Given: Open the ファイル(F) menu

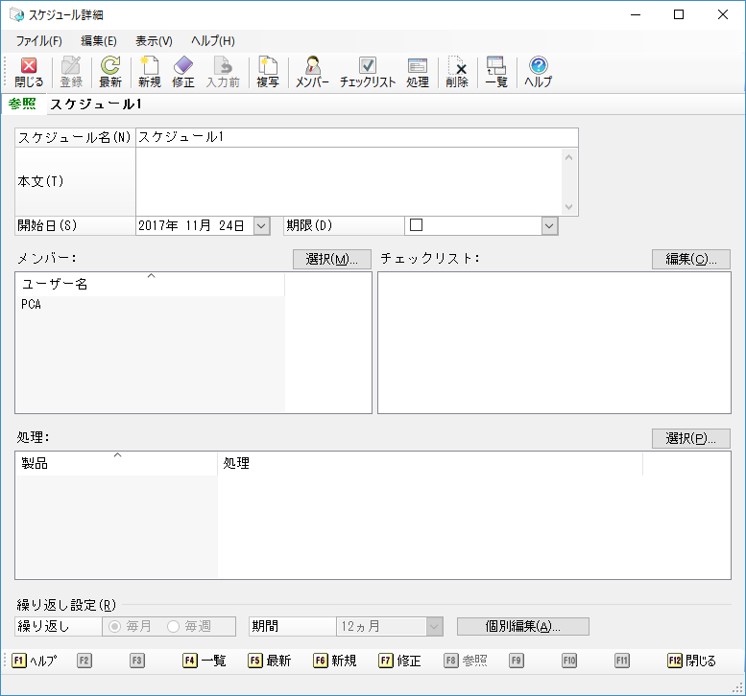Looking at the screenshot, I should [39, 41].
